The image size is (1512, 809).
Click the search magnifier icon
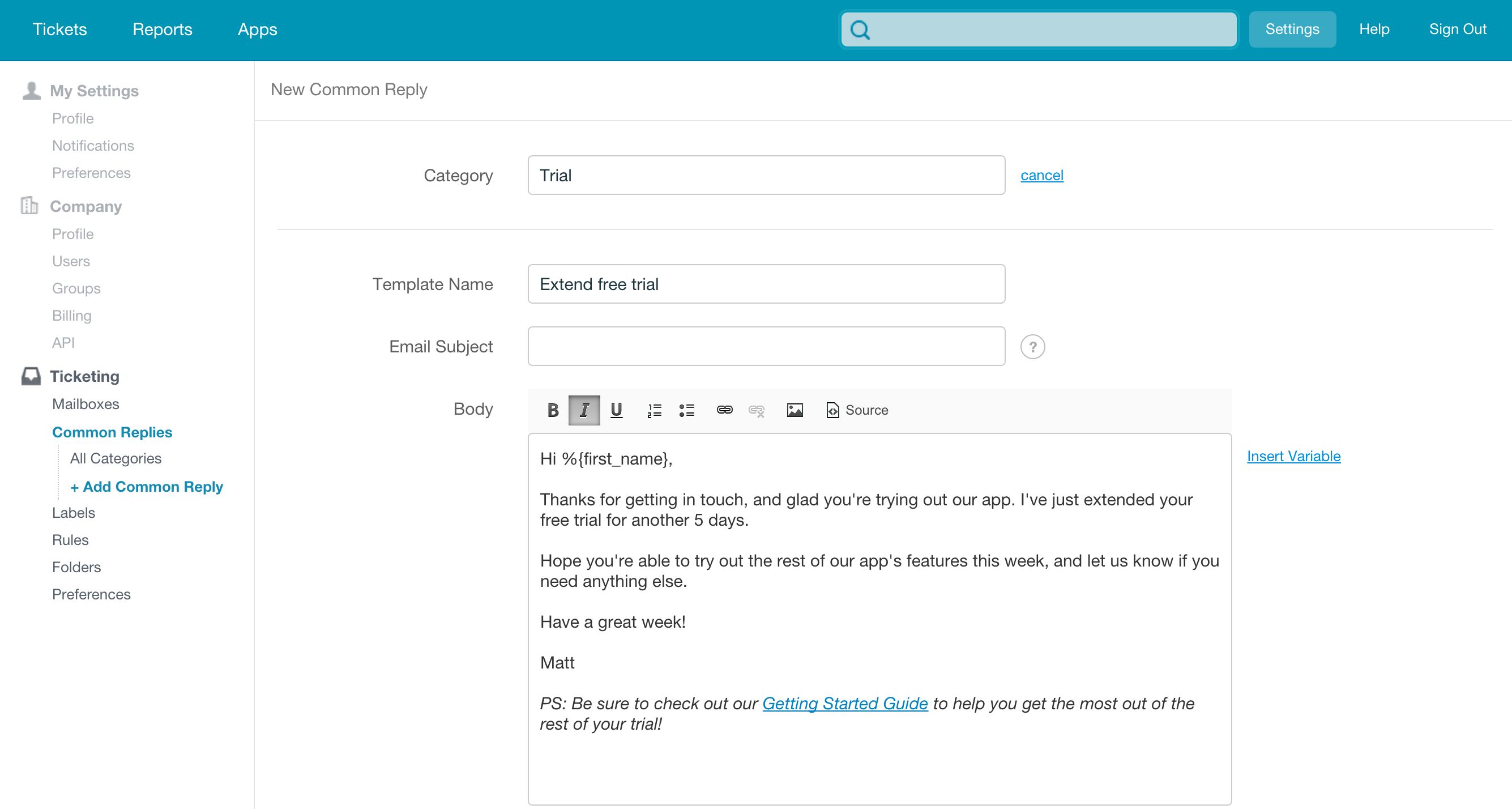coord(860,29)
